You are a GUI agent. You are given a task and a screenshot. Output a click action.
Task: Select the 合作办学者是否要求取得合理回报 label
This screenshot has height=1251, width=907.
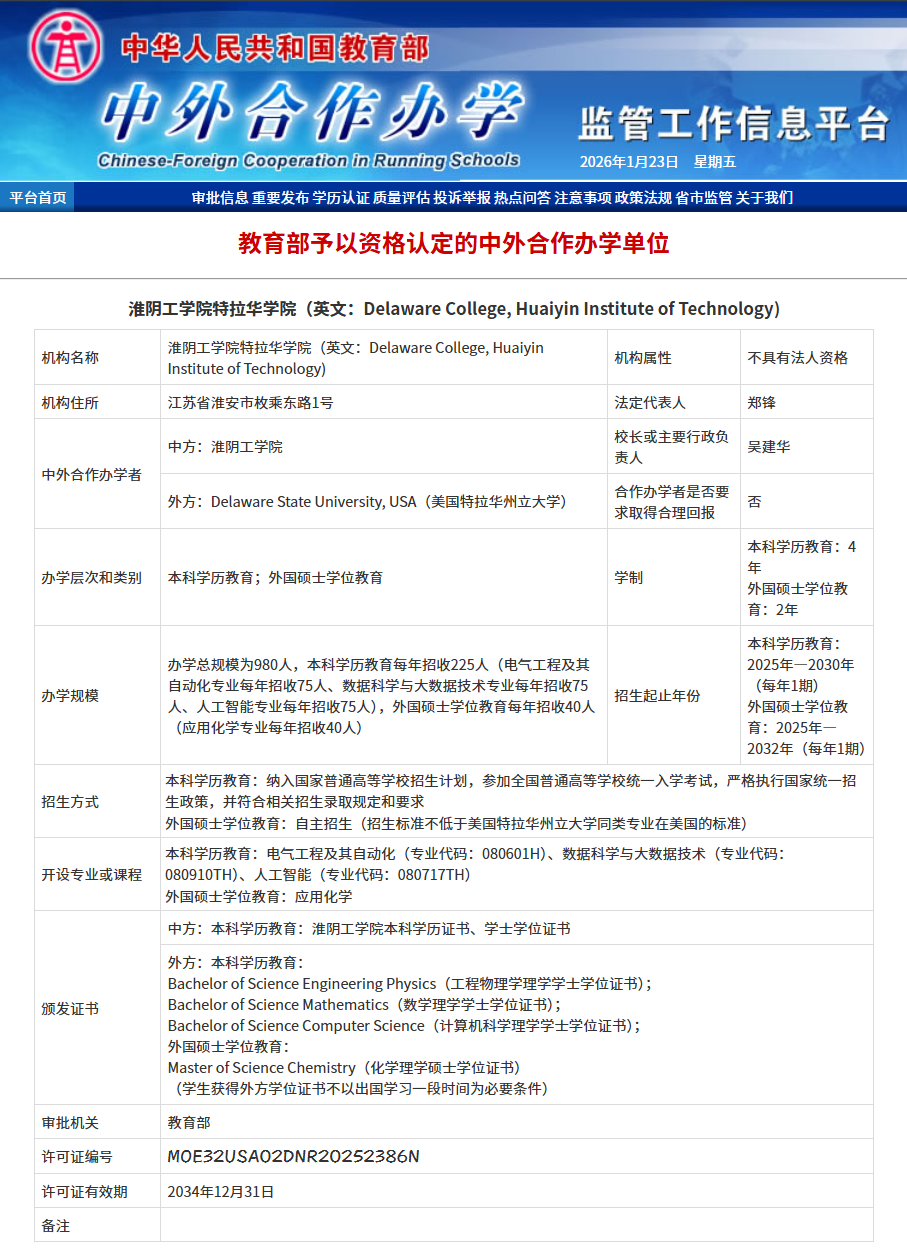coord(674,501)
